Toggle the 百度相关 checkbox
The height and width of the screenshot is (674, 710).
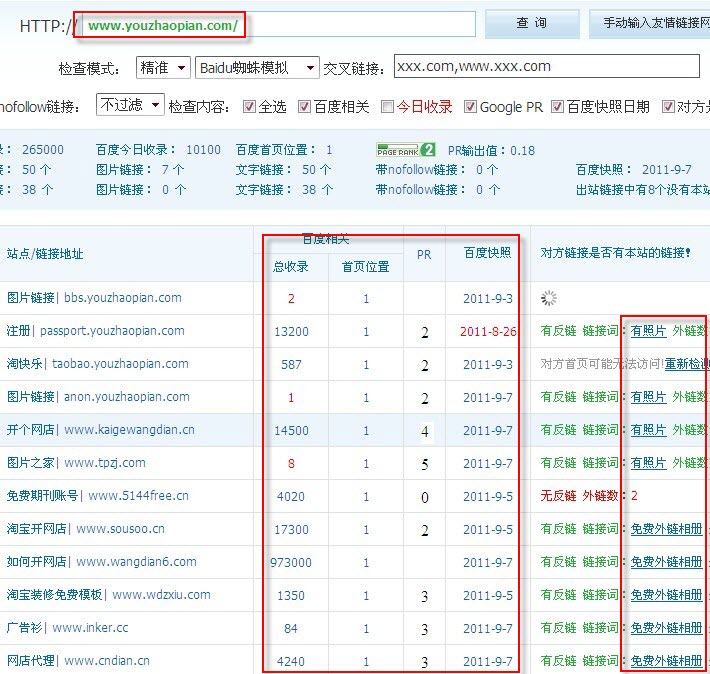(x=304, y=106)
